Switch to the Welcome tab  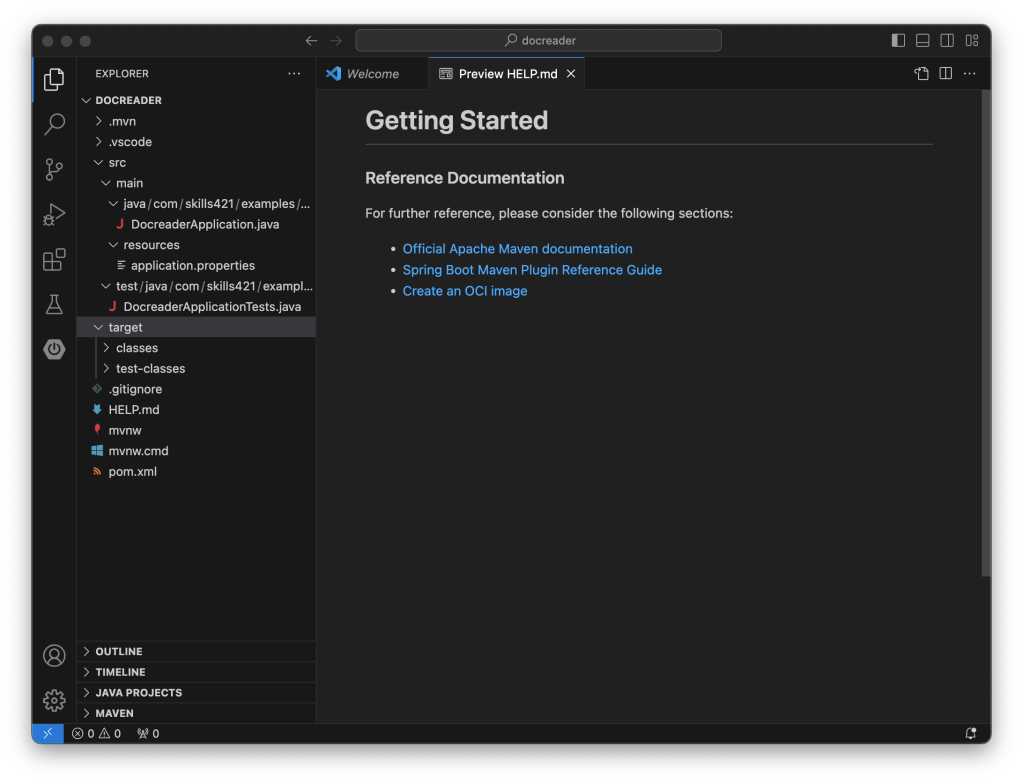pos(372,74)
